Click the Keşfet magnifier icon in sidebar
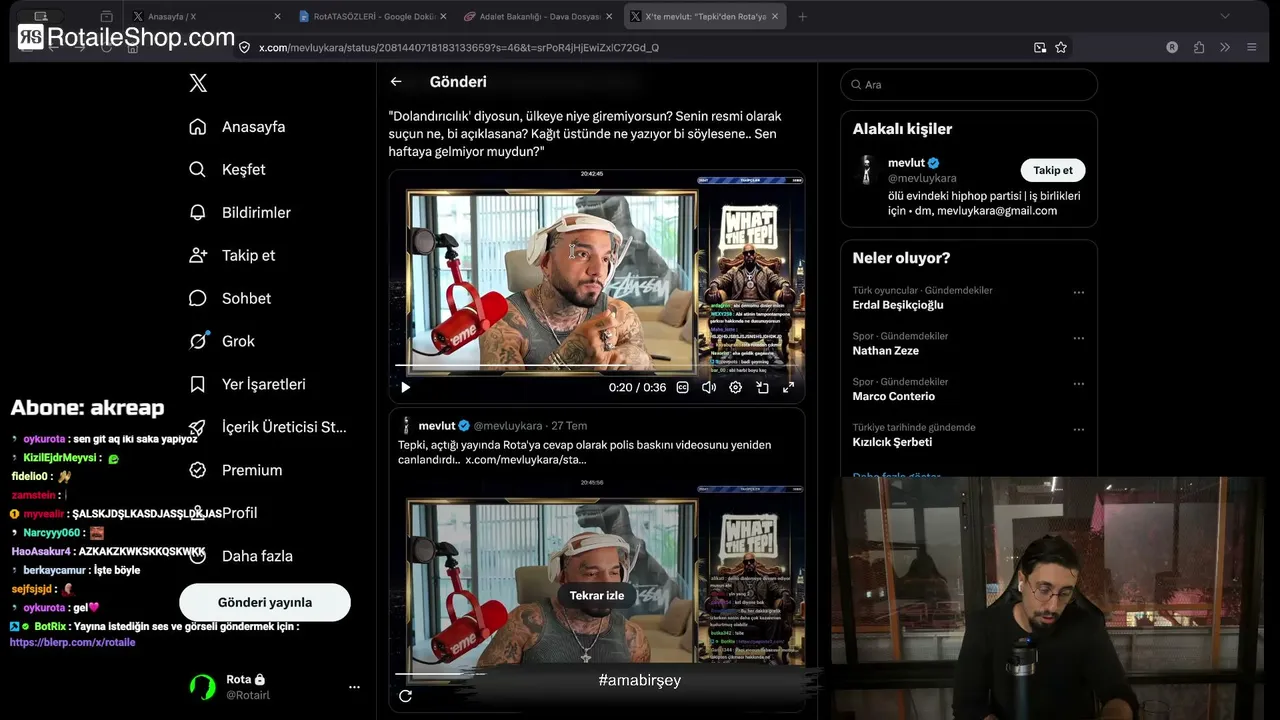Image resolution: width=1280 pixels, height=720 pixels. click(x=198, y=170)
